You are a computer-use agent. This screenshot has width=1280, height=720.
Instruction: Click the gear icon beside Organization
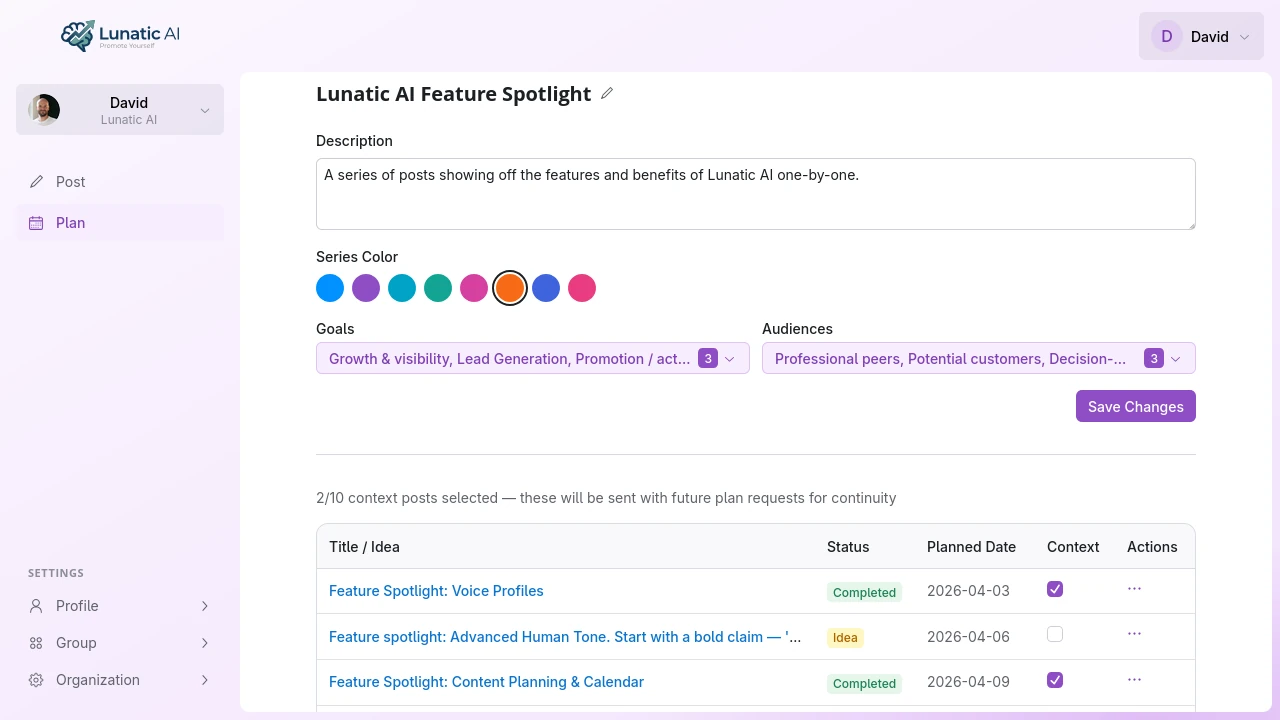pyautogui.click(x=36, y=680)
